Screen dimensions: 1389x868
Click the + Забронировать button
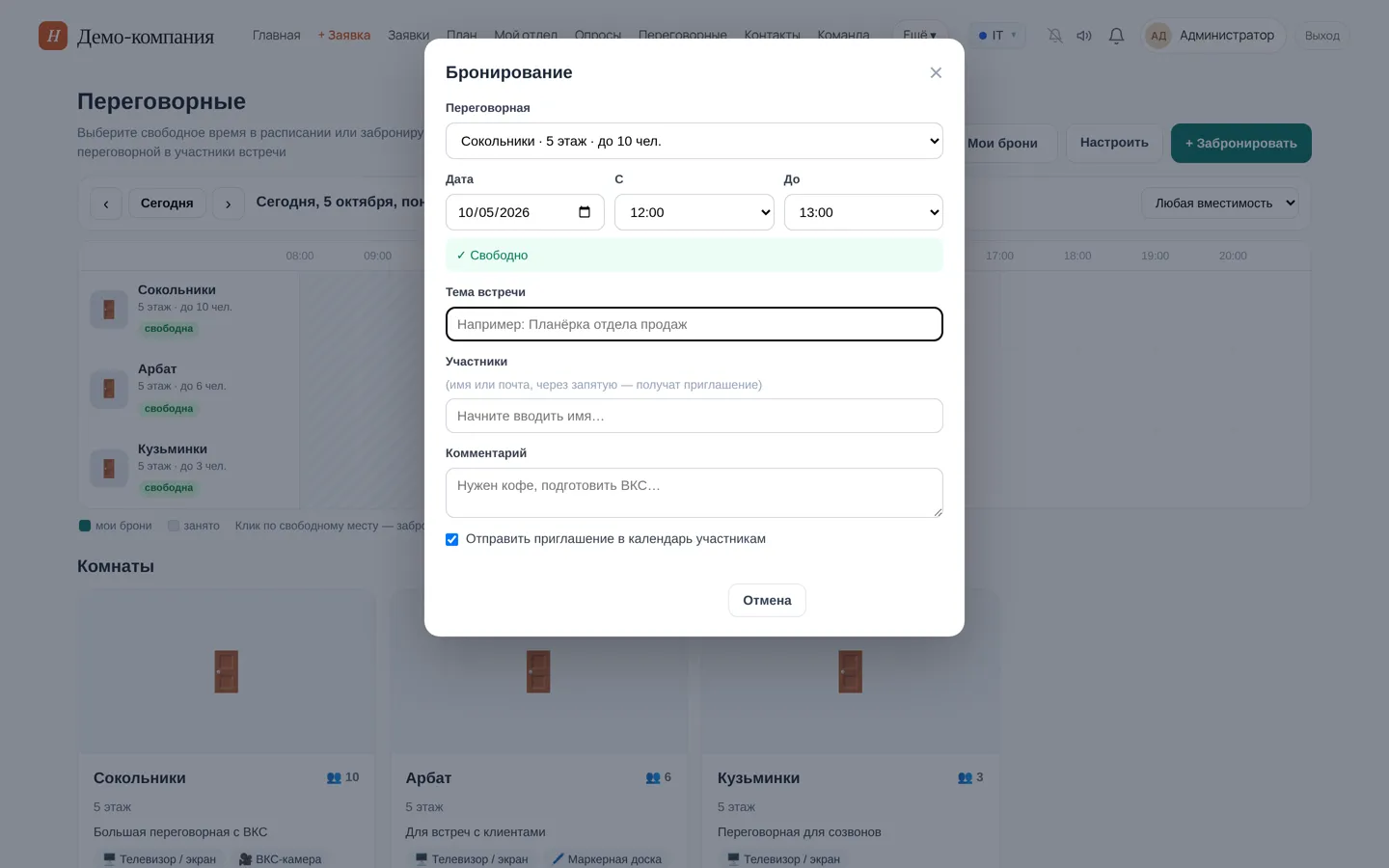point(1241,144)
